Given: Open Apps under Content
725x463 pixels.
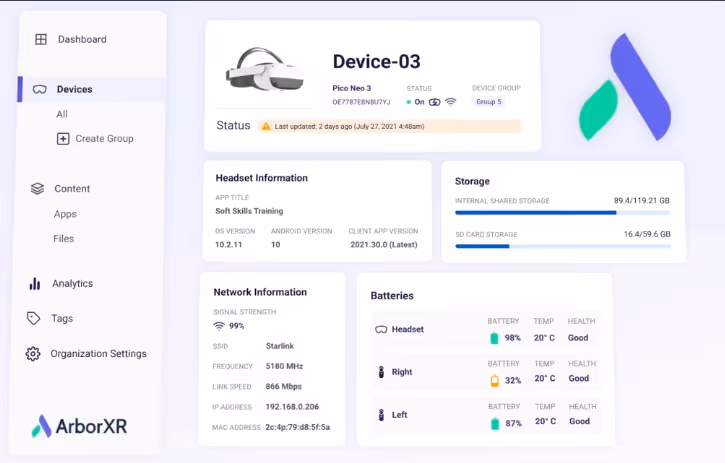Looking at the screenshot, I should coord(65,214).
